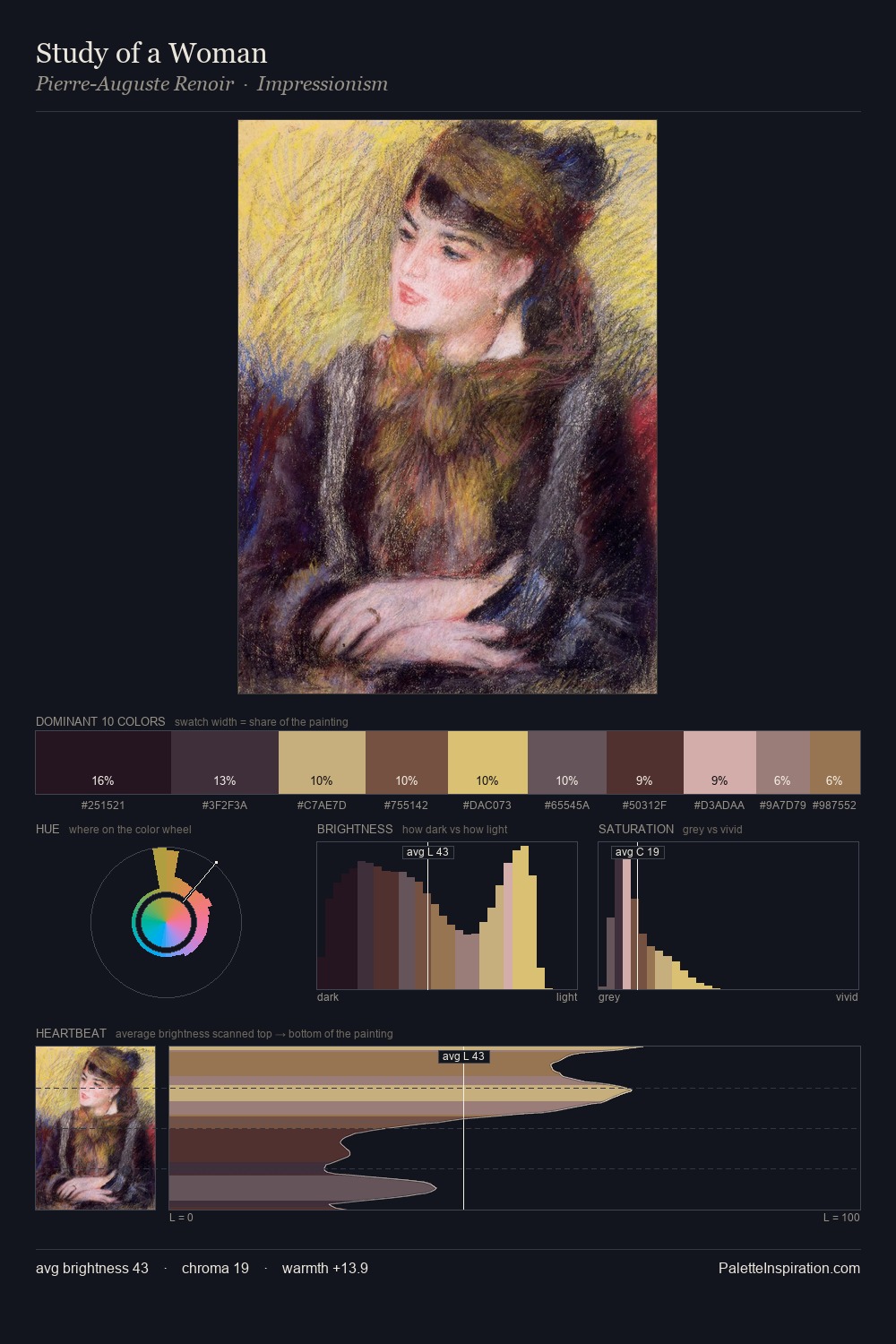Click the 'Pierre-Auguste Renoir · Impressionism' subtitle
Image resolution: width=896 pixels, height=1344 pixels.
coord(211,84)
